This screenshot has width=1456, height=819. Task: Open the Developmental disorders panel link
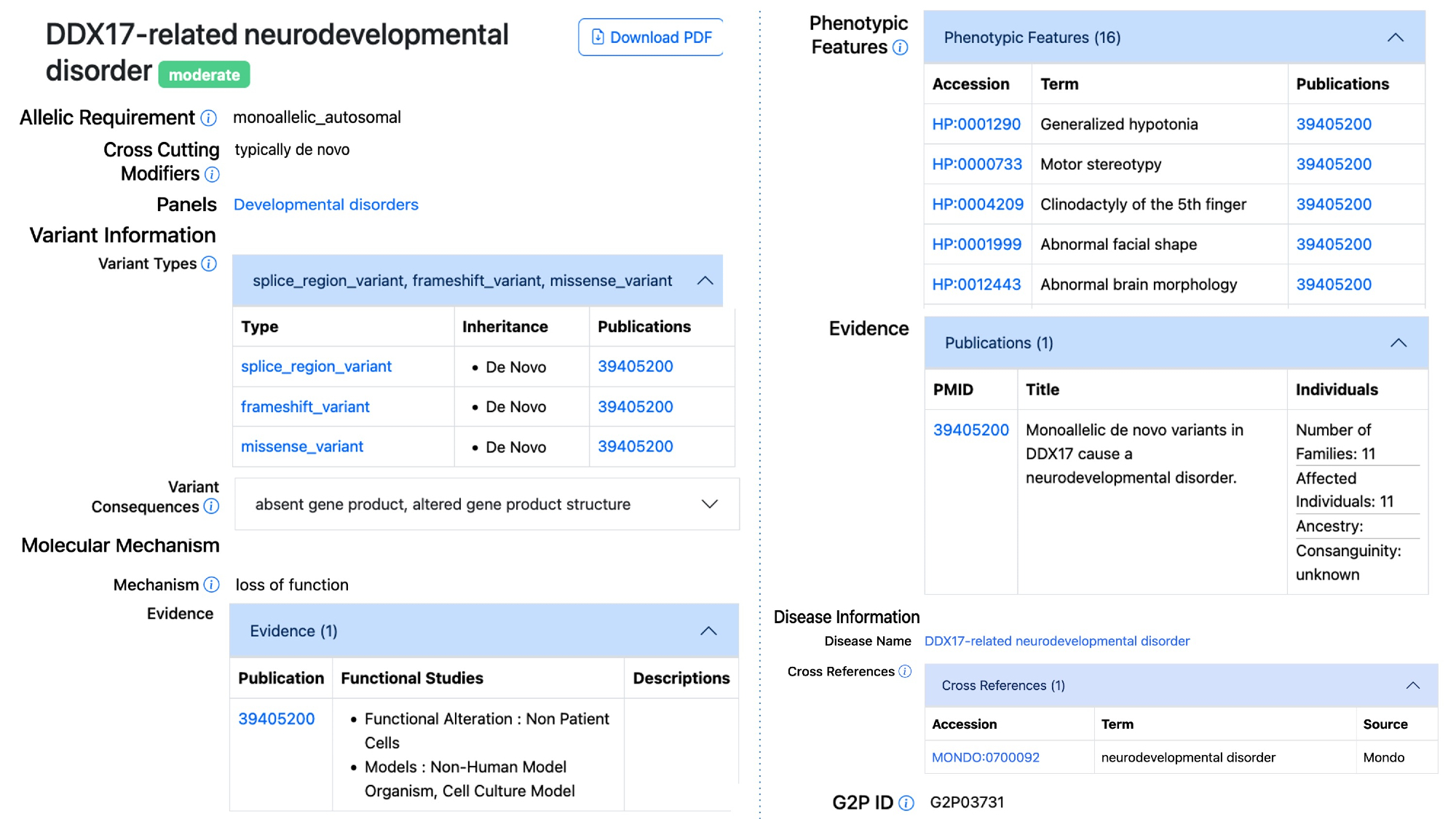tap(325, 205)
